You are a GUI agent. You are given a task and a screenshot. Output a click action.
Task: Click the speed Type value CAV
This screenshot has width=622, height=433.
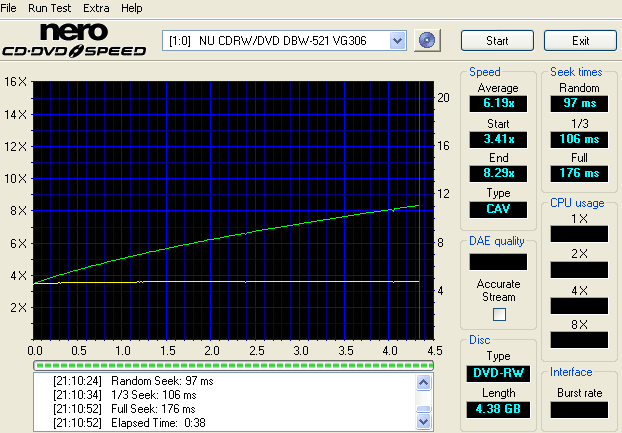[x=498, y=209]
